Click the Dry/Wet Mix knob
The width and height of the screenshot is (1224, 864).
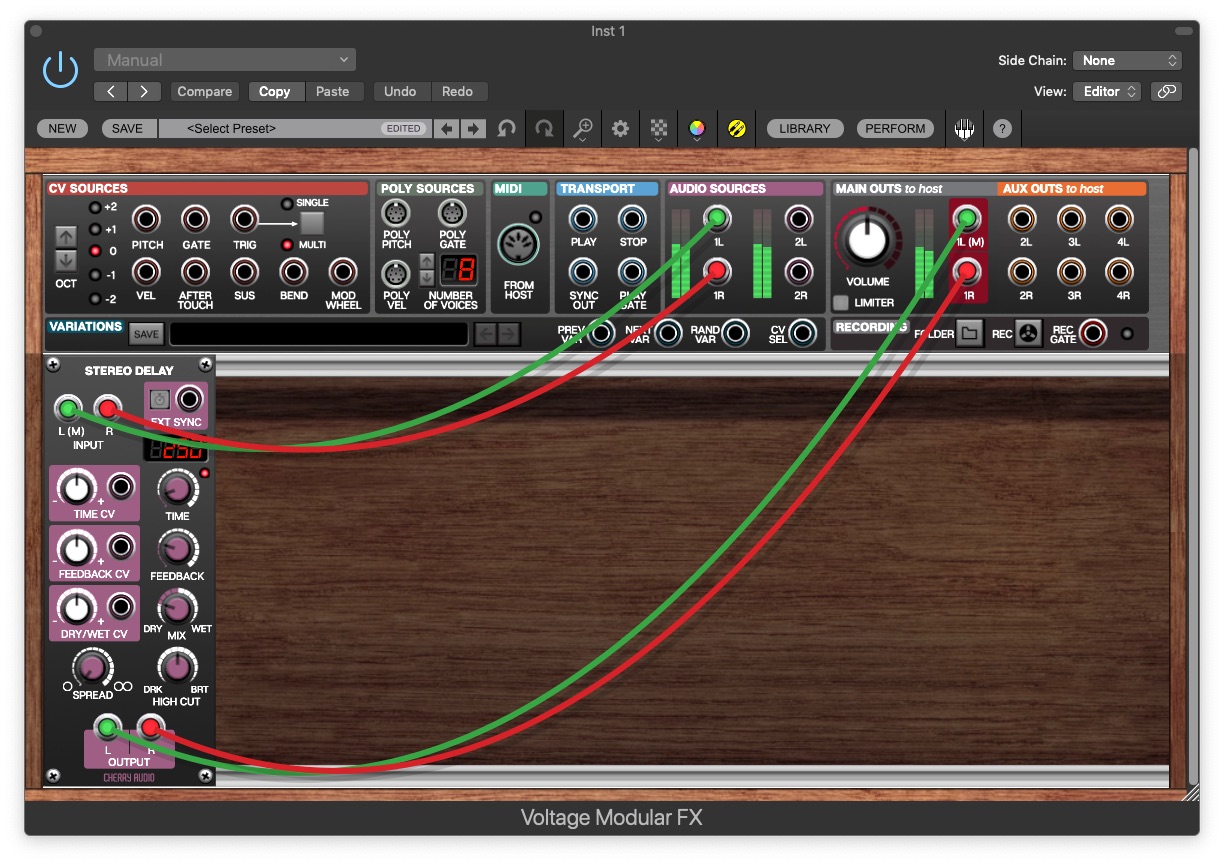pos(177,608)
